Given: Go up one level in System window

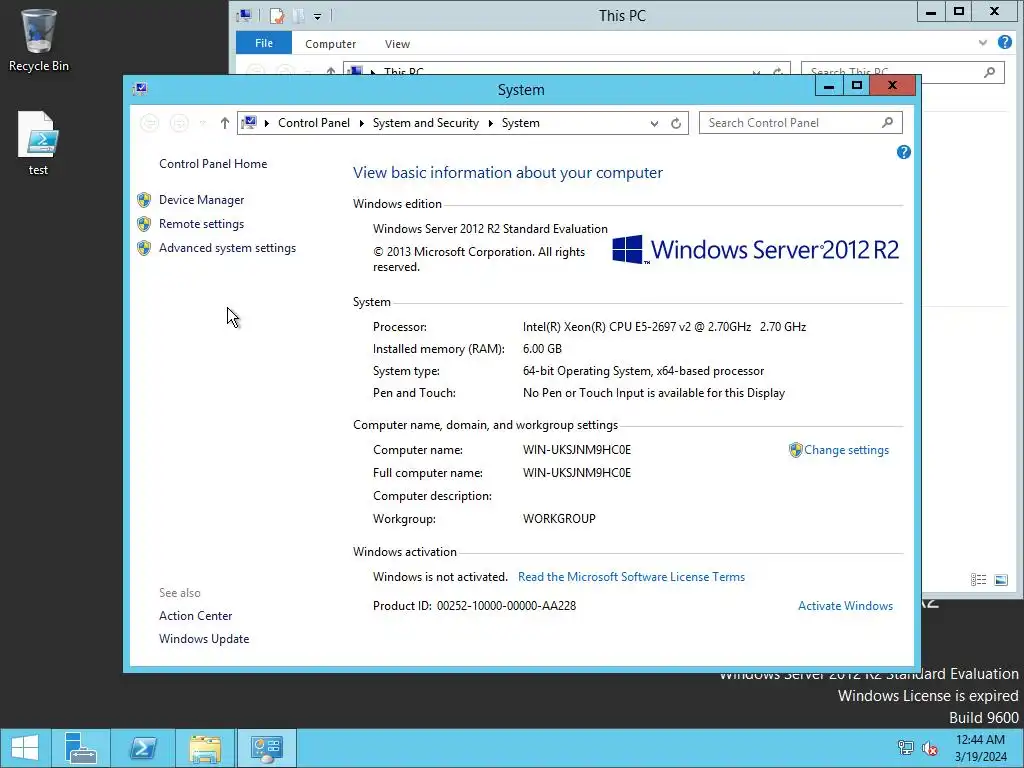Looking at the screenshot, I should click(225, 123).
